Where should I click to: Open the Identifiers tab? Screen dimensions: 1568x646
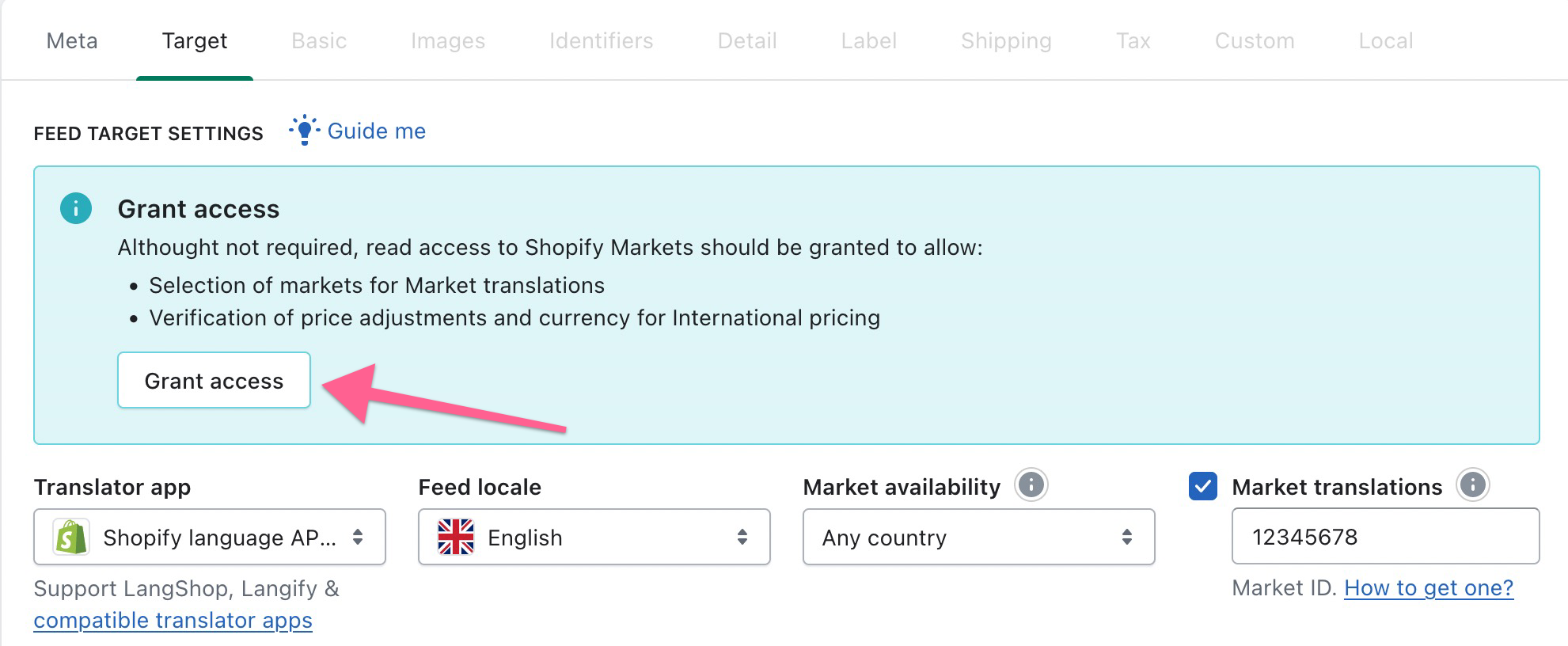pos(602,40)
